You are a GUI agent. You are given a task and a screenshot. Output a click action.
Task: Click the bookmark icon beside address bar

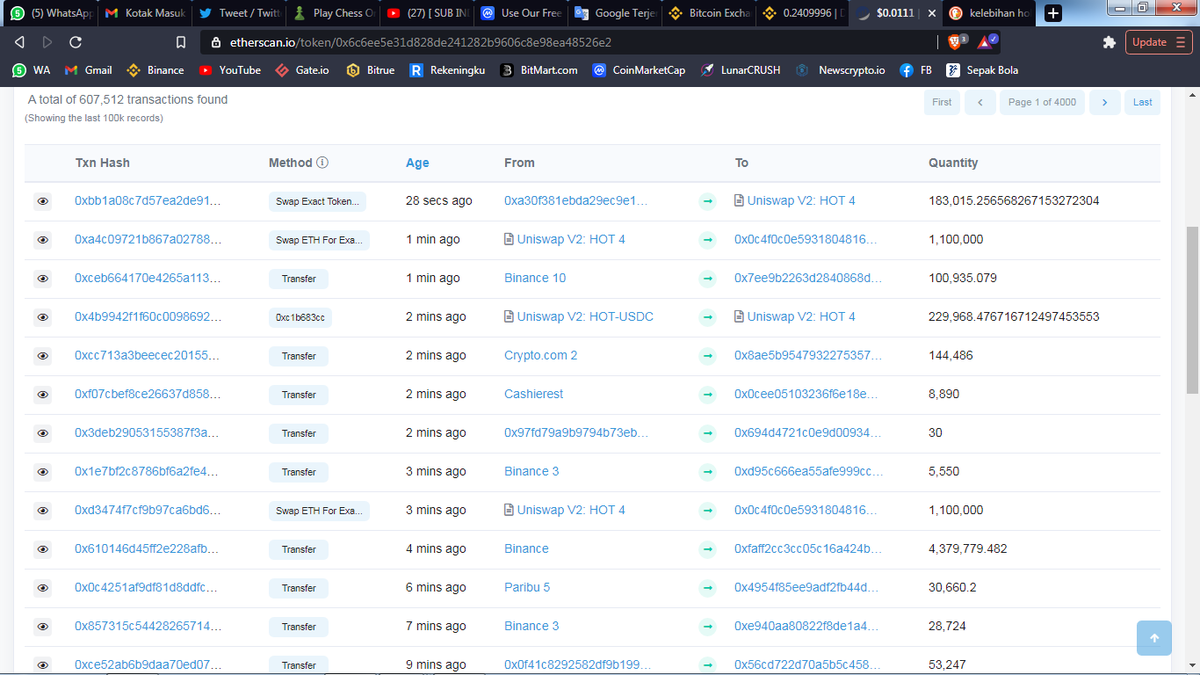pos(181,43)
